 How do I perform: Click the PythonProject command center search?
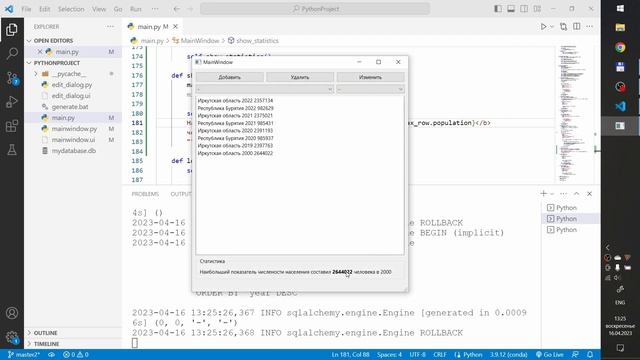pyautogui.click(x=315, y=9)
